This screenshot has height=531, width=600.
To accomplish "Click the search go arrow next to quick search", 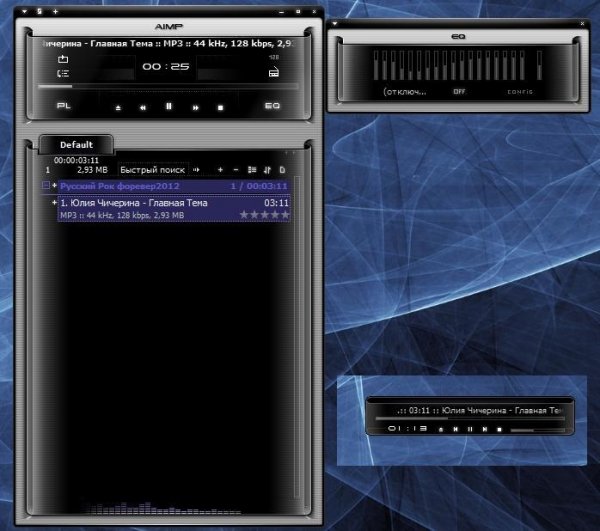I will pyautogui.click(x=196, y=169).
